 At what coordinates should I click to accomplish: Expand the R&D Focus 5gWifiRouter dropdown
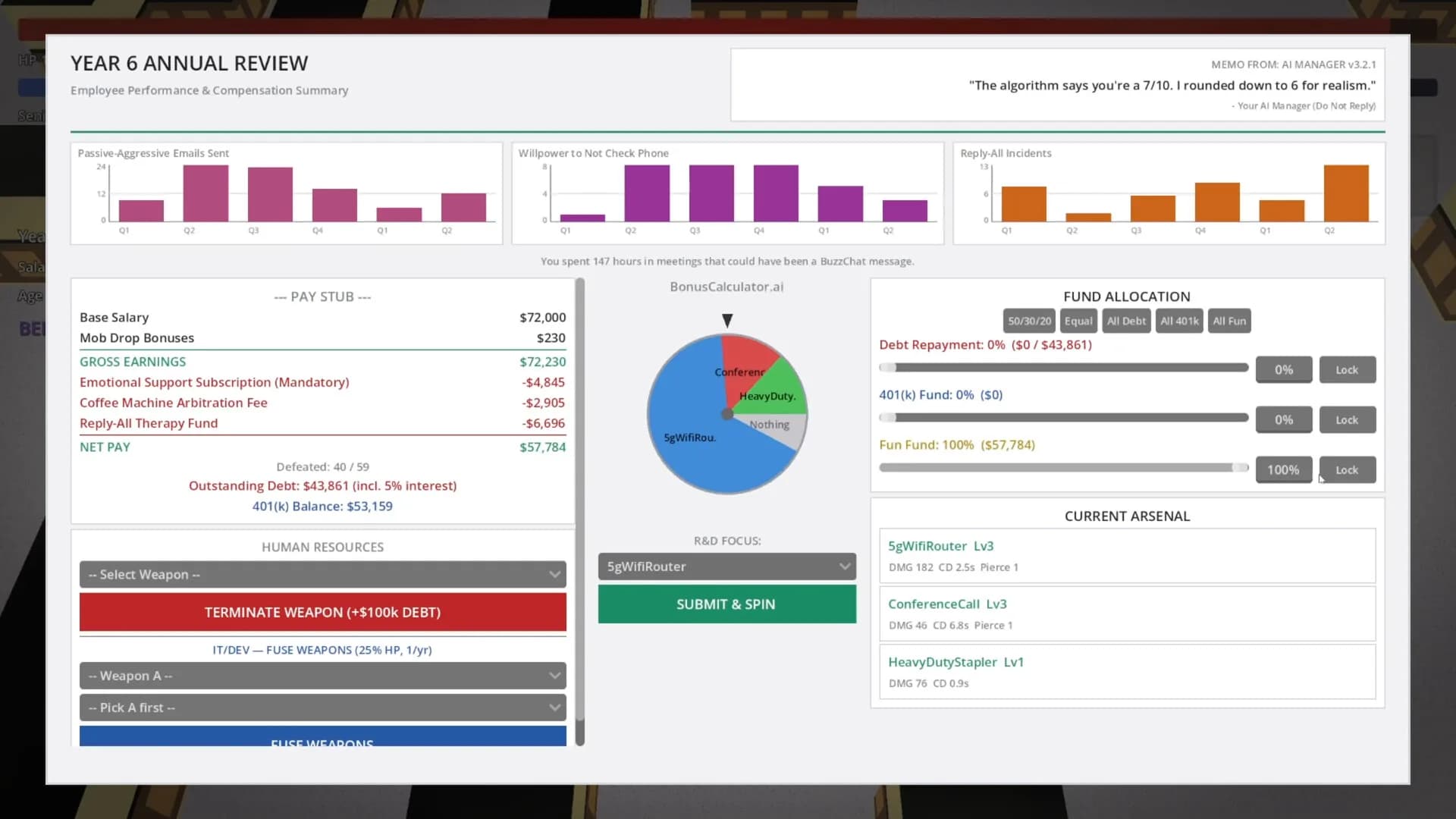coord(726,566)
